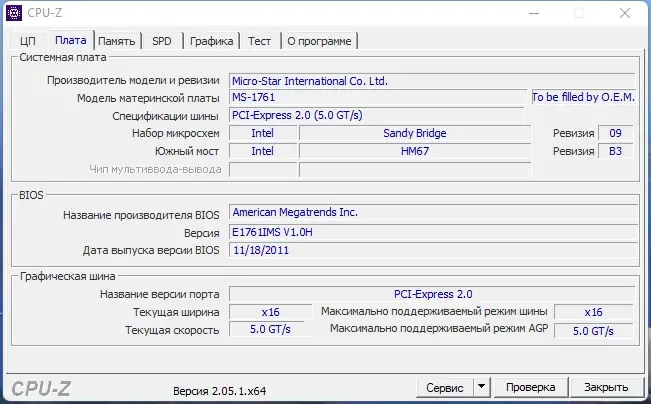Select the chipset revision value 09

(615, 133)
